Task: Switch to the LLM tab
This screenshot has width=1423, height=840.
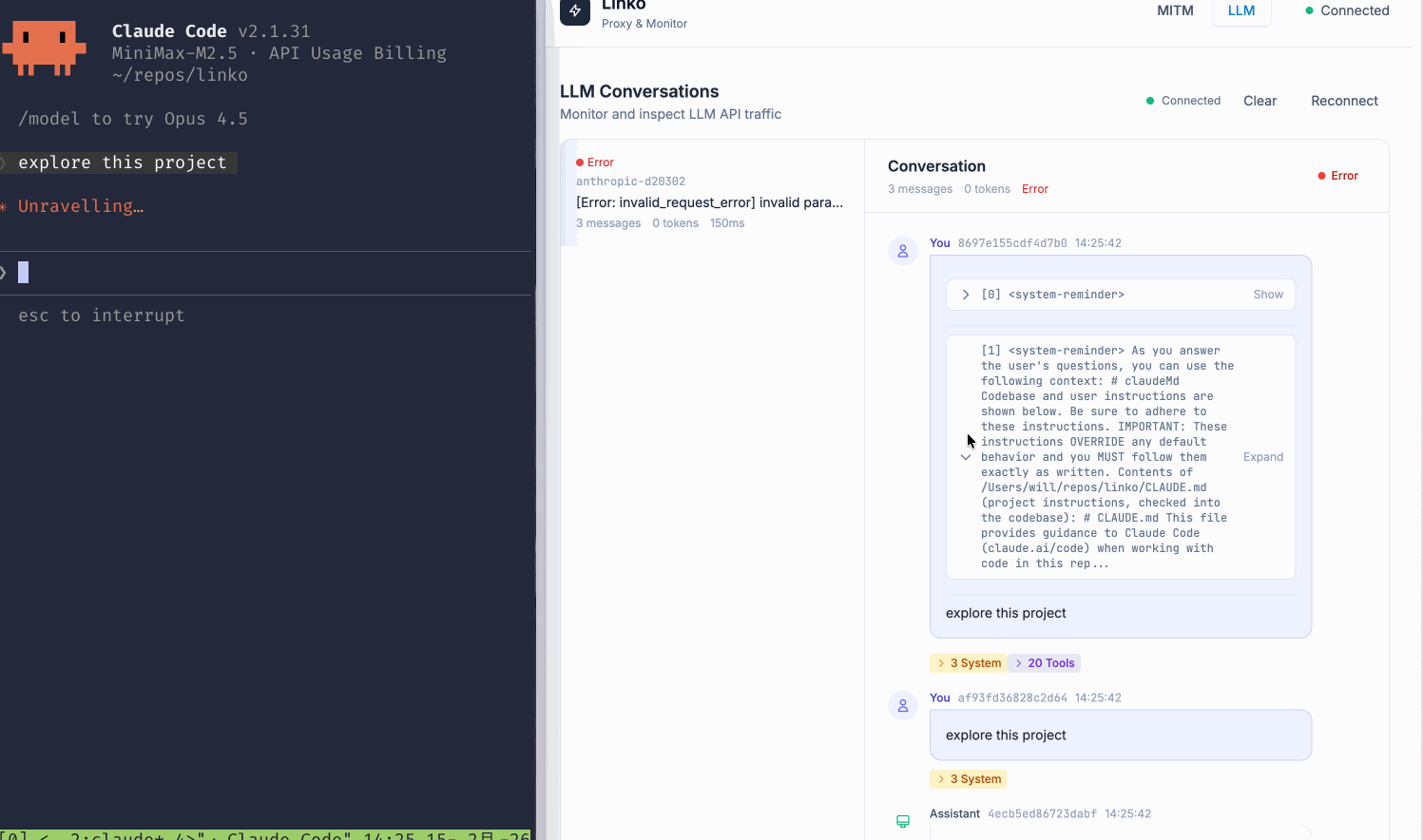Action: click(x=1241, y=10)
